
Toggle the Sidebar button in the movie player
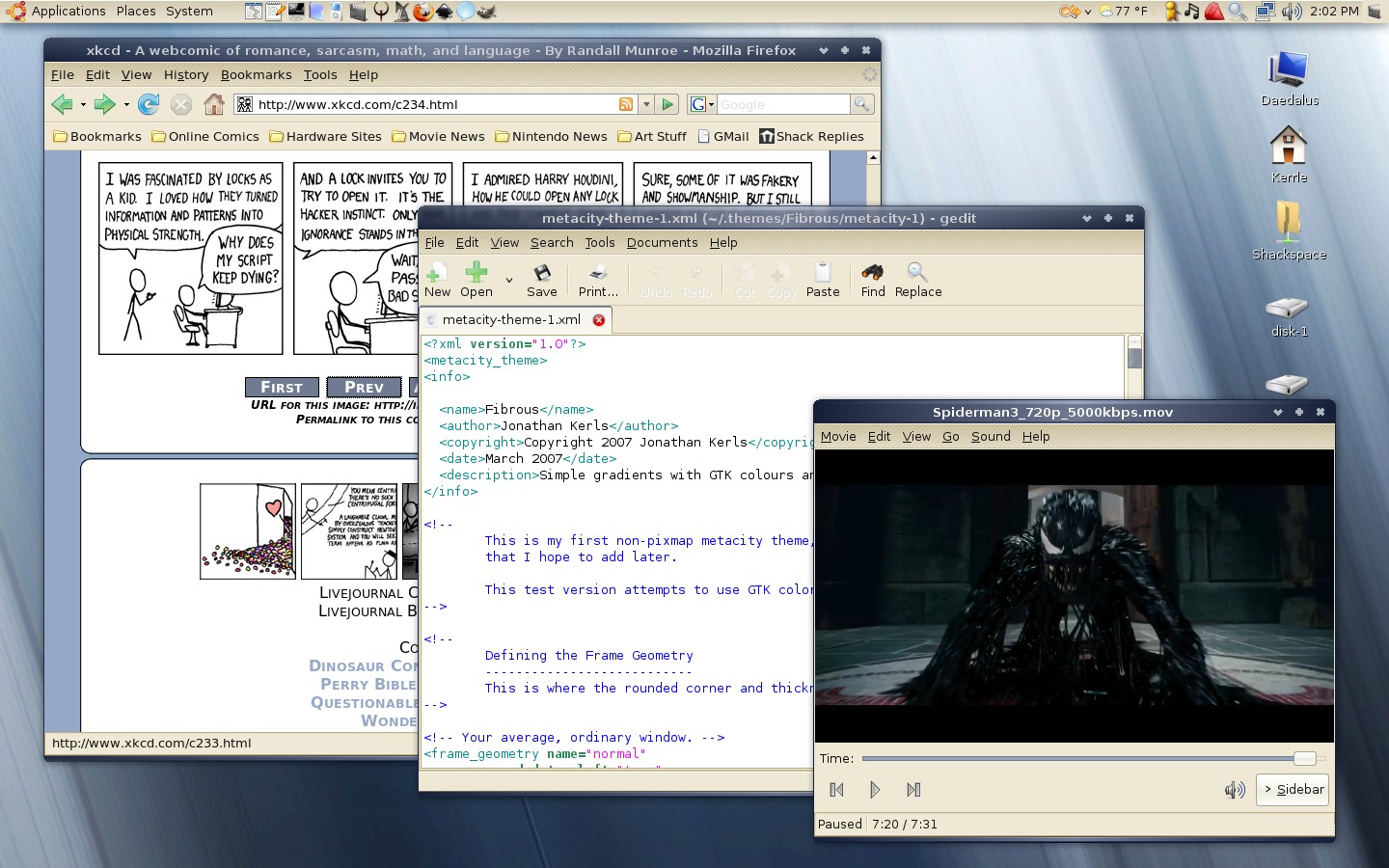point(1294,789)
